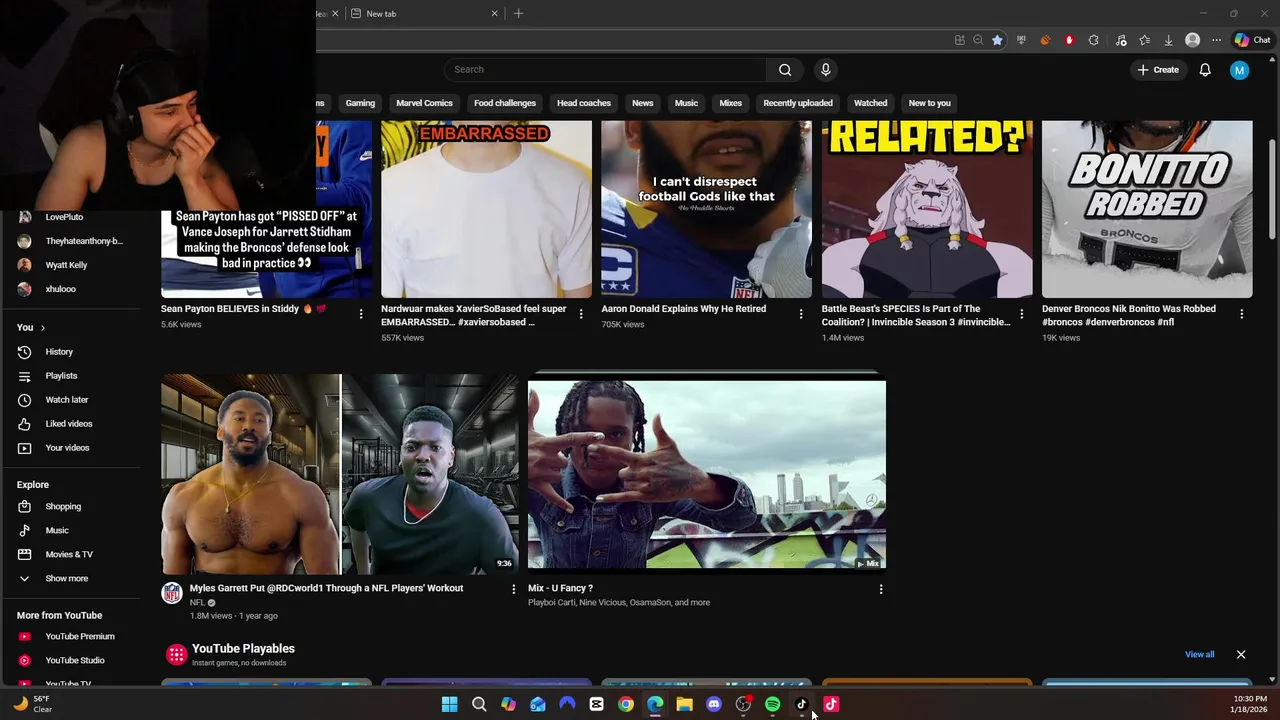Open browser settings and more ellipsis
Image resolution: width=1280 pixels, height=720 pixels.
pyautogui.click(x=1216, y=40)
